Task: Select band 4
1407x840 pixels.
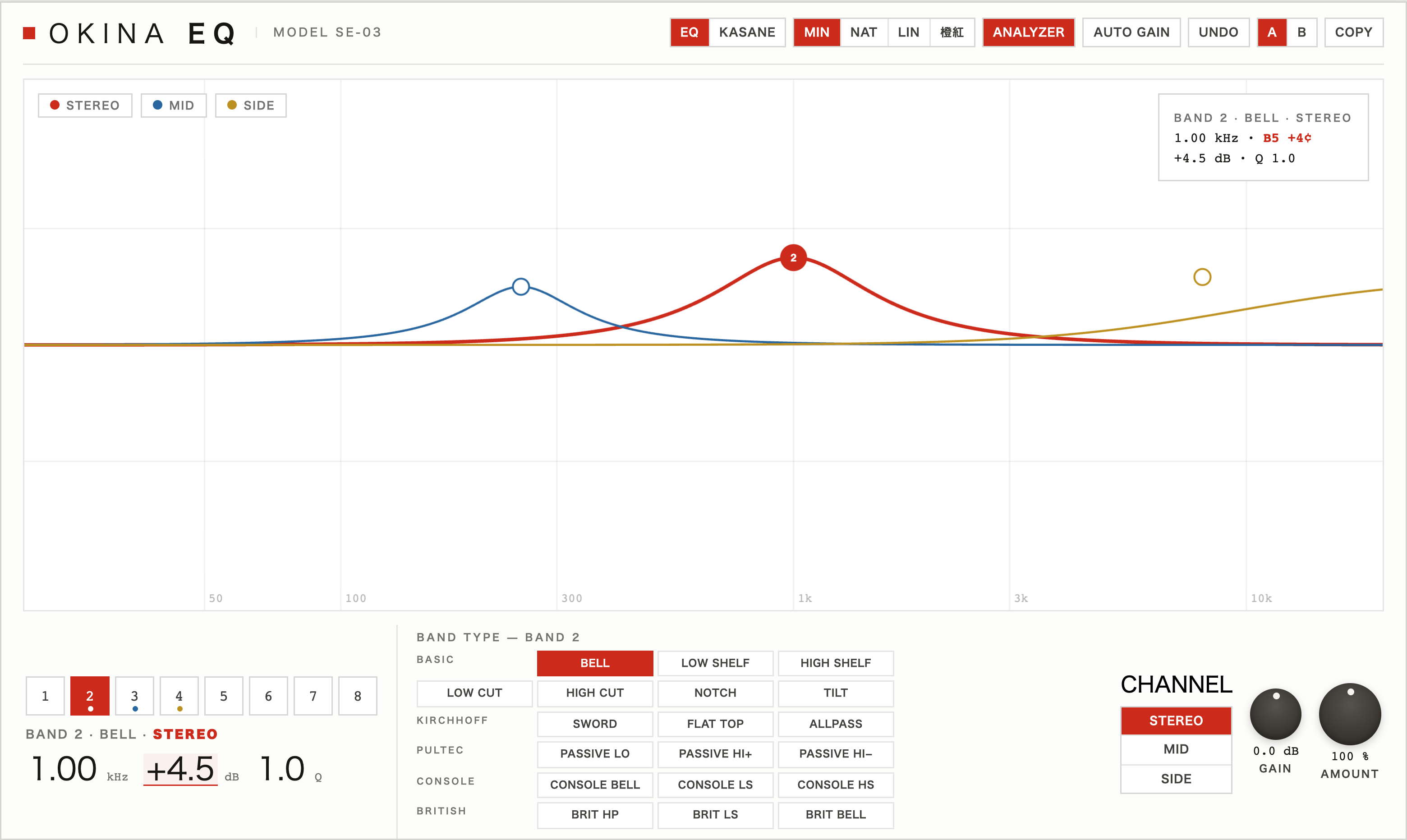Action: (x=179, y=696)
